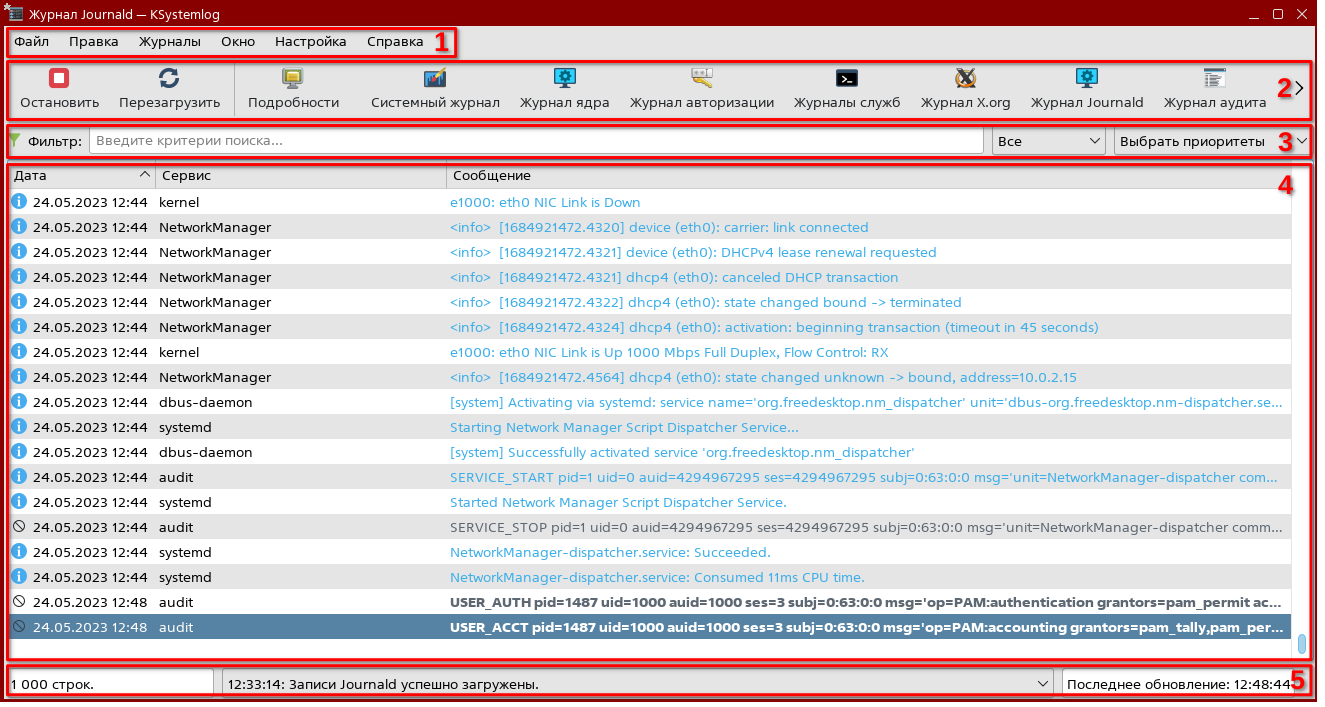Sort log entries by Дата column header
Viewport: 1325px width, 707px height.
coord(80,176)
